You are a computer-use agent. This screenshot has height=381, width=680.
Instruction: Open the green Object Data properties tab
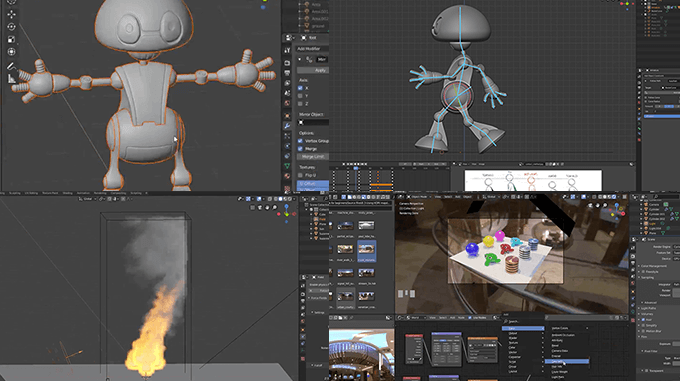(x=287, y=166)
